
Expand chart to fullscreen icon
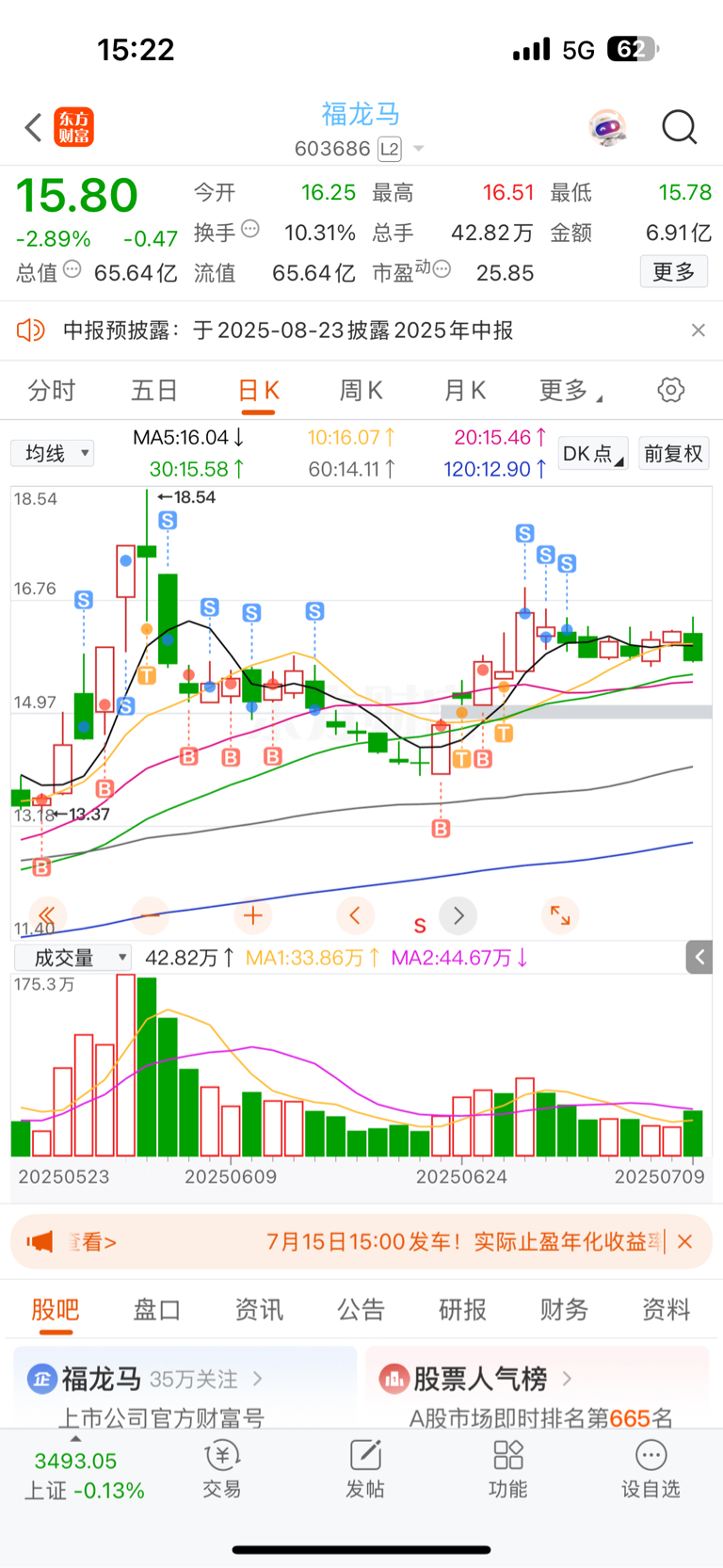click(x=560, y=914)
